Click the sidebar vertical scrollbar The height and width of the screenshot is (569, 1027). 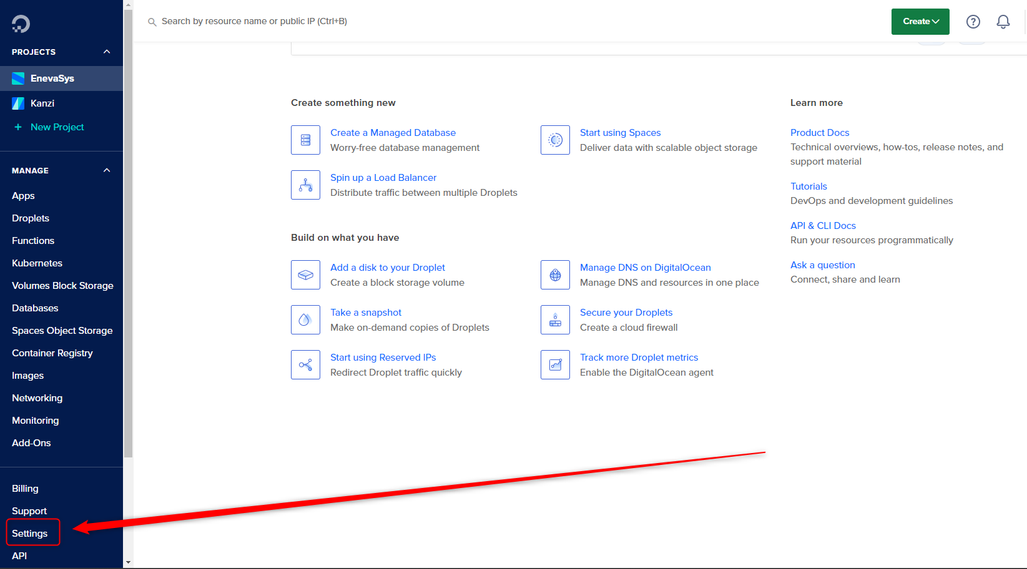pyautogui.click(x=128, y=236)
